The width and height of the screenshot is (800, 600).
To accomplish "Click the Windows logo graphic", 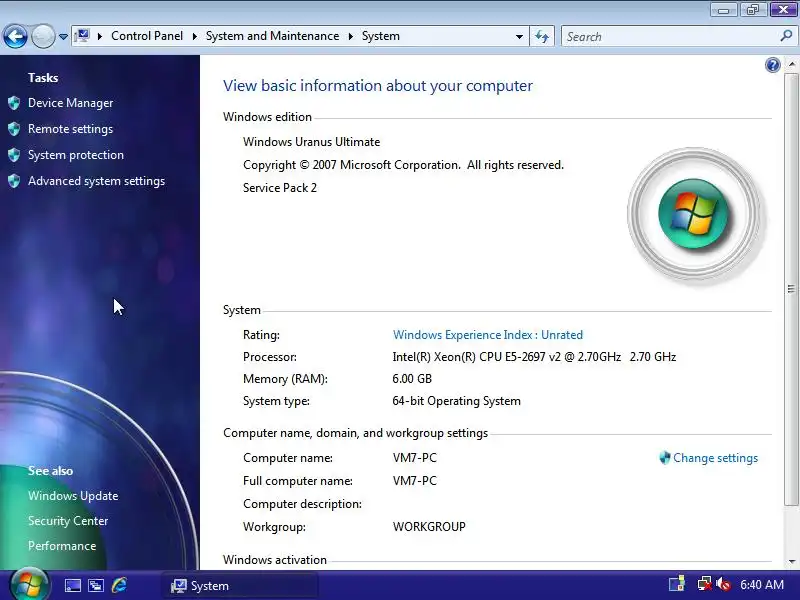I will pyautogui.click(x=694, y=214).
